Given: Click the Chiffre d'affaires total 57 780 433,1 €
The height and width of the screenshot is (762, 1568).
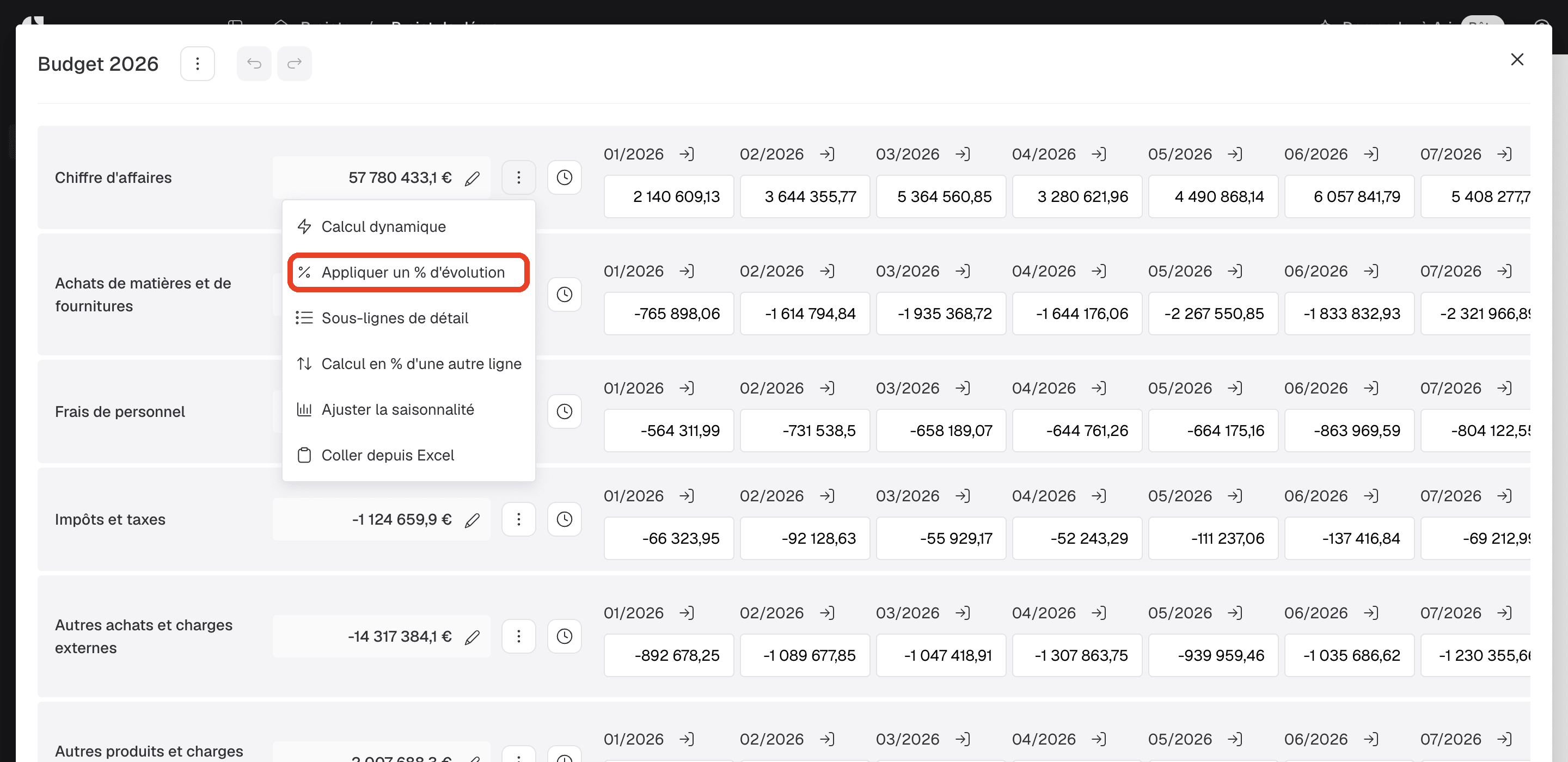Looking at the screenshot, I should click(400, 178).
